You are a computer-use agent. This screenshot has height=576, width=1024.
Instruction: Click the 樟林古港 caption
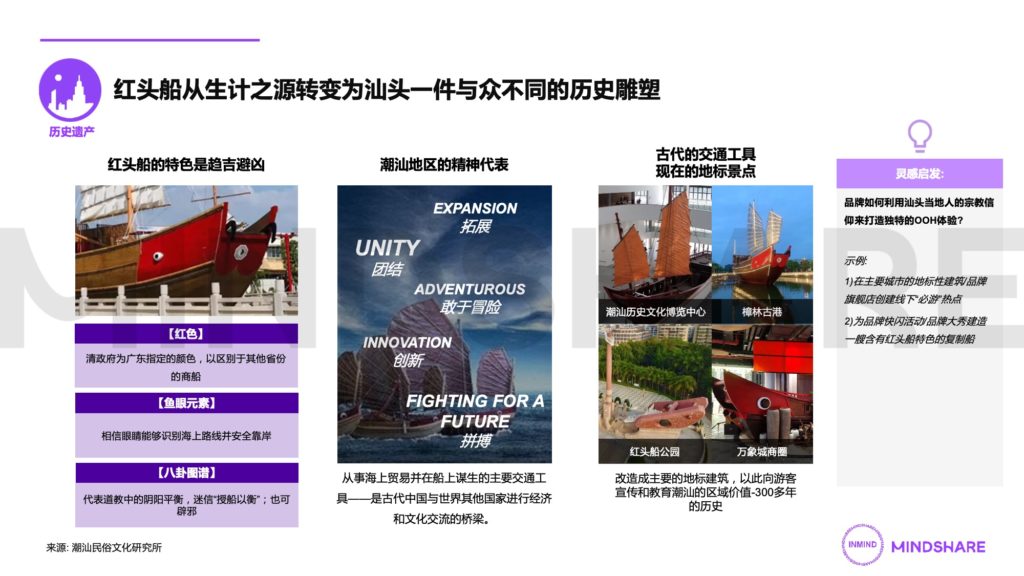pos(762,312)
